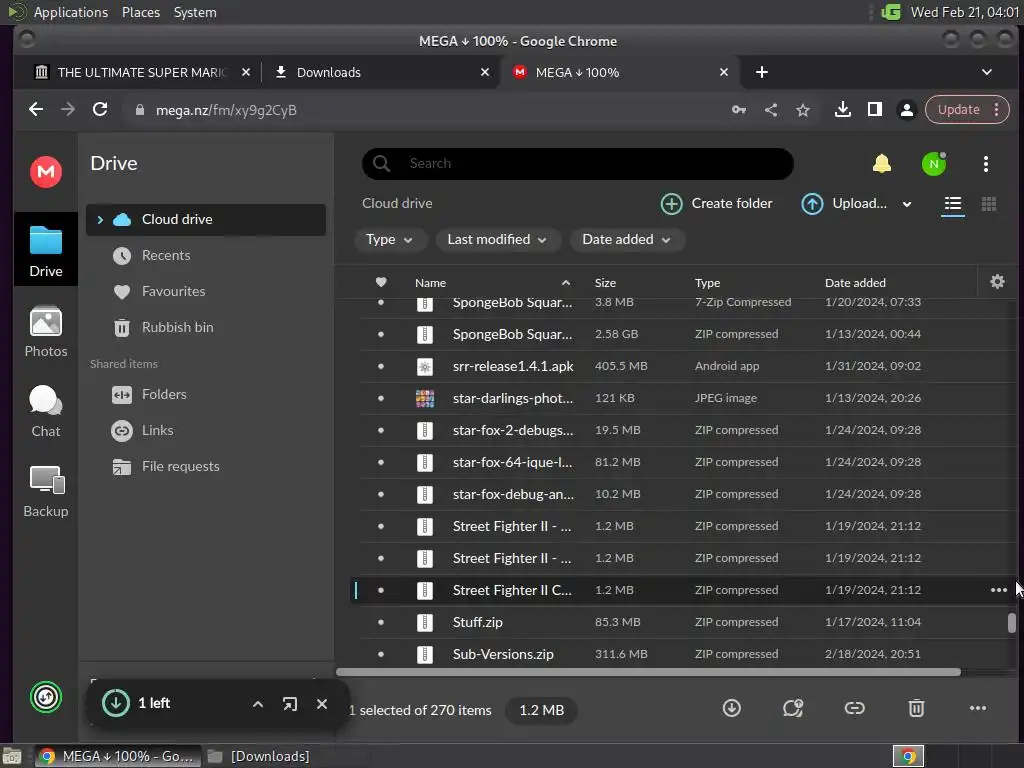Open the System menu
This screenshot has width=1024, height=768.
tap(195, 12)
